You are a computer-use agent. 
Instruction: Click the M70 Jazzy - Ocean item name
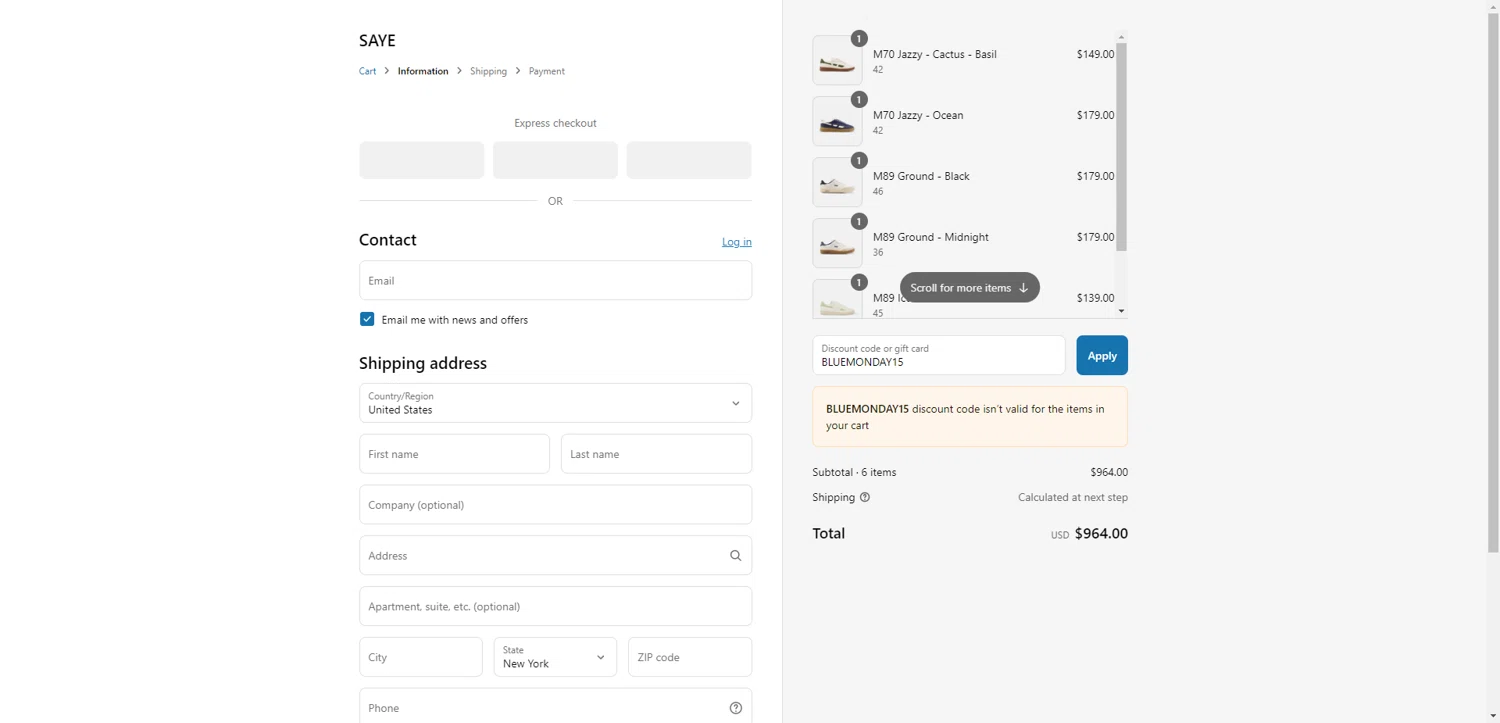[x=918, y=115]
